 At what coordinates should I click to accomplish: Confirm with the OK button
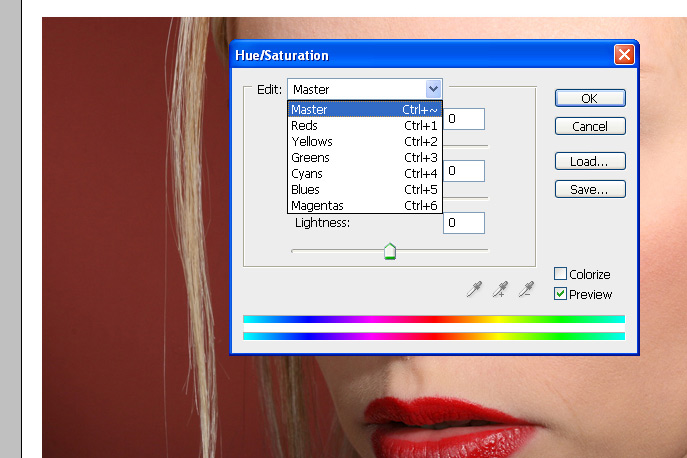pyautogui.click(x=590, y=98)
